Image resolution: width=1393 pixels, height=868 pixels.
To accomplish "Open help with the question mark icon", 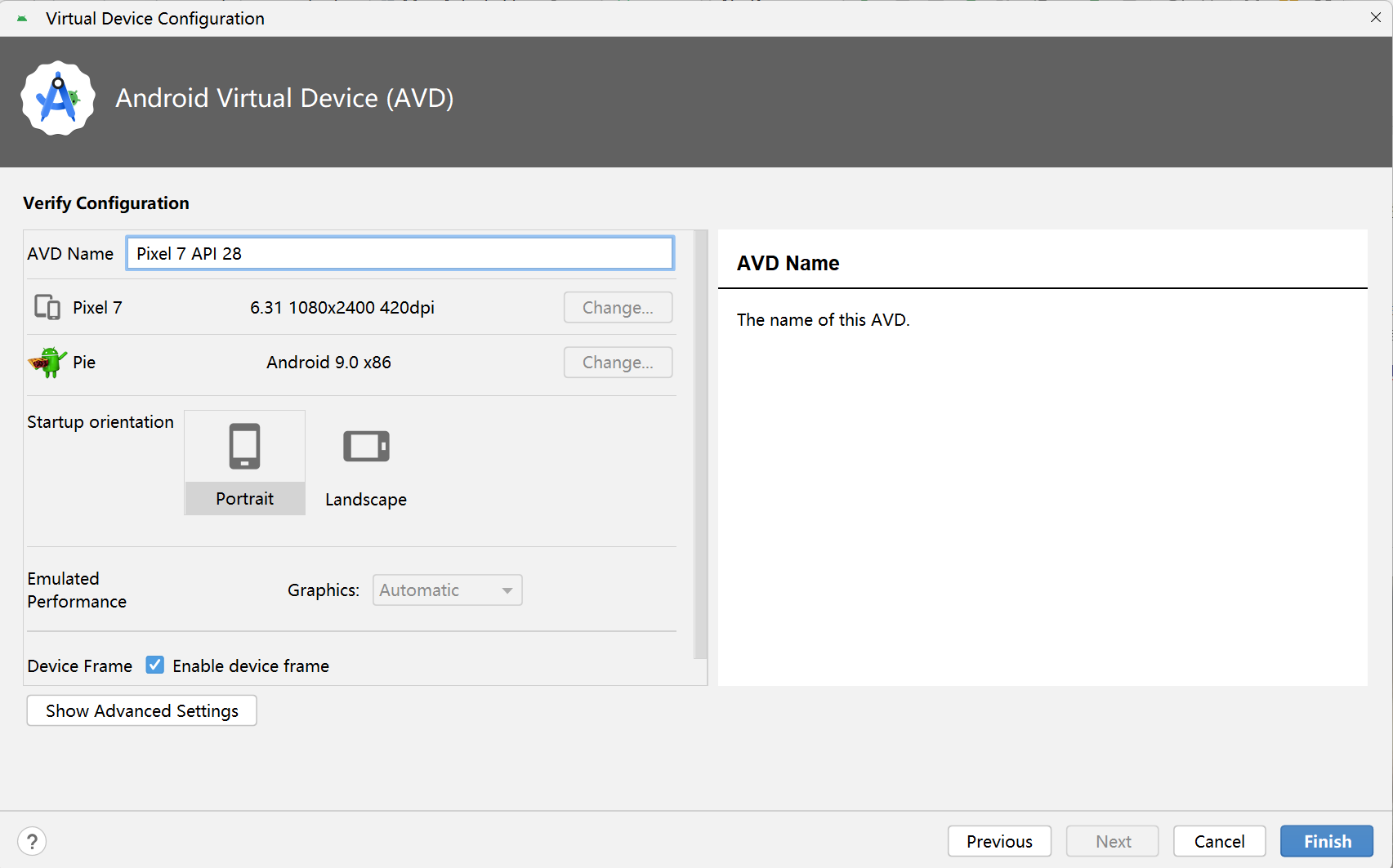I will click(x=32, y=841).
